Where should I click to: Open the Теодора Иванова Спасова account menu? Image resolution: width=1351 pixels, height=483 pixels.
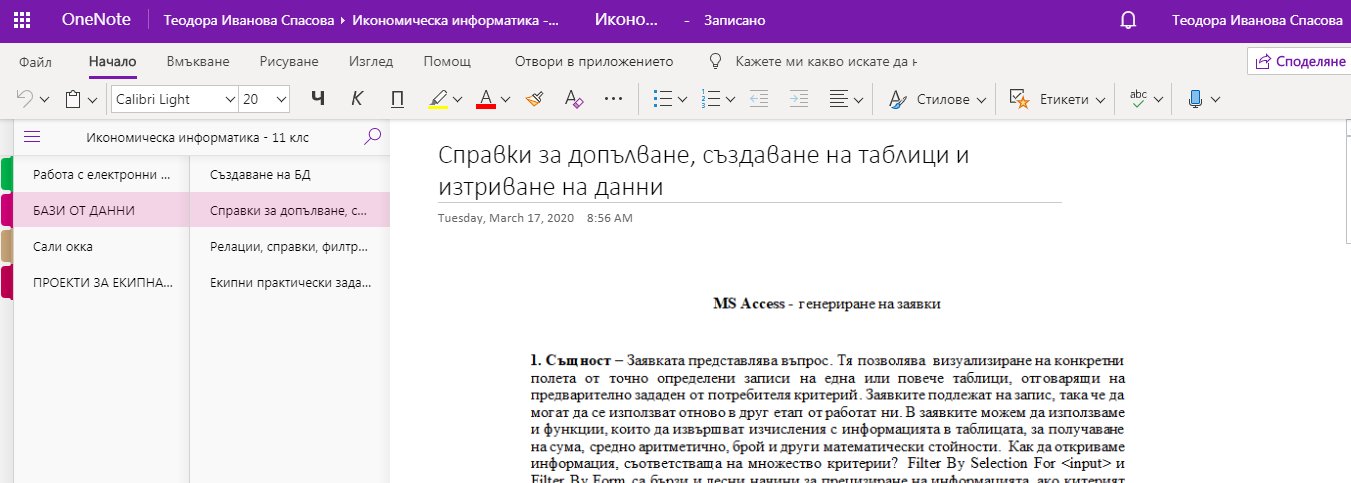(1257, 20)
